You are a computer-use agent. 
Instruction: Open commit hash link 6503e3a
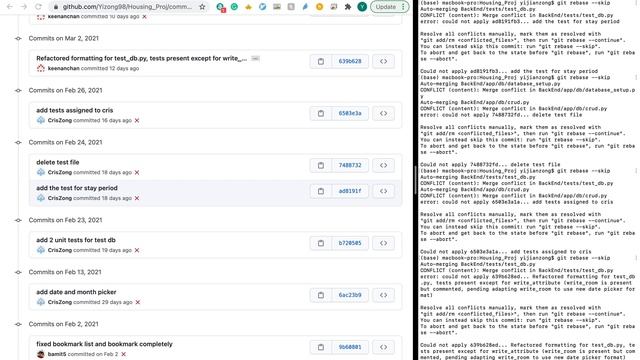coord(350,113)
